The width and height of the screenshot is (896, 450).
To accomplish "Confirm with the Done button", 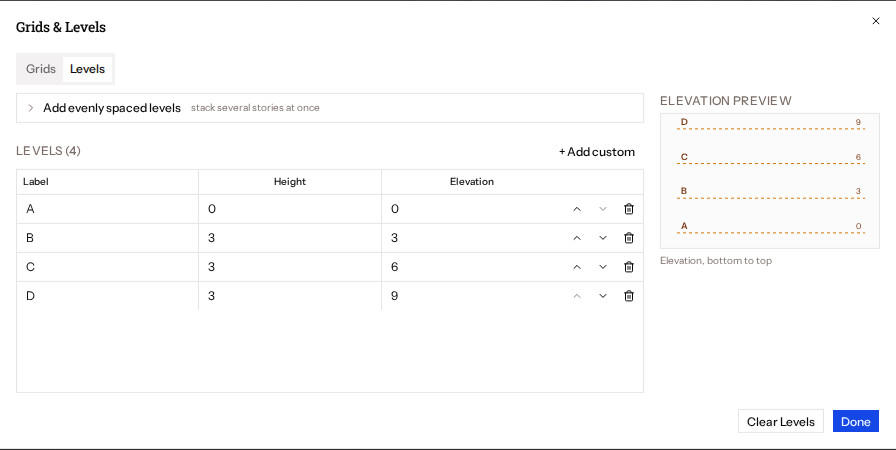I will pos(855,421).
